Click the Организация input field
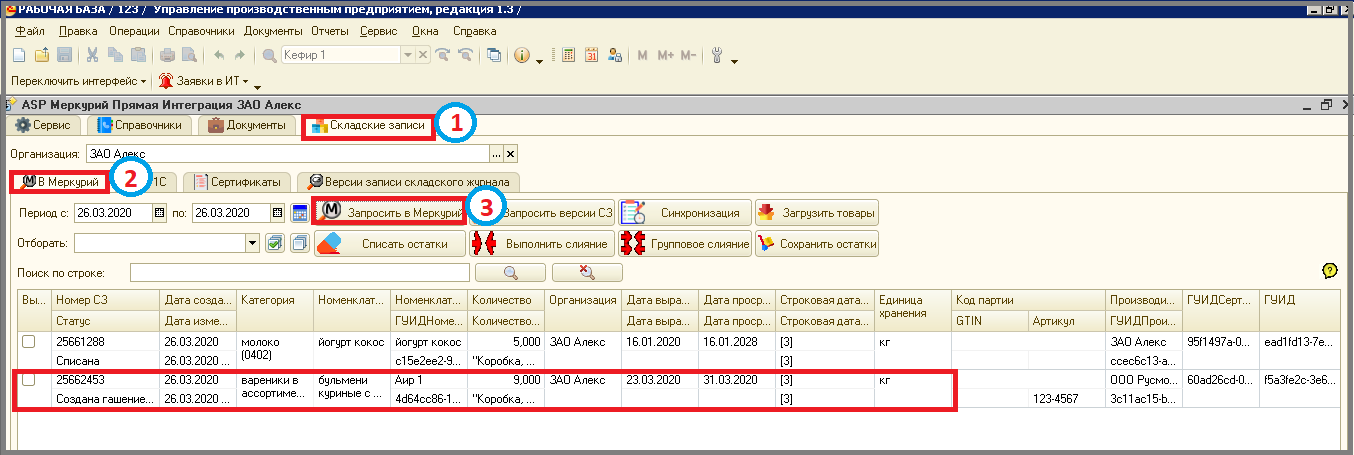This screenshot has height=455, width=1354. [x=287, y=154]
